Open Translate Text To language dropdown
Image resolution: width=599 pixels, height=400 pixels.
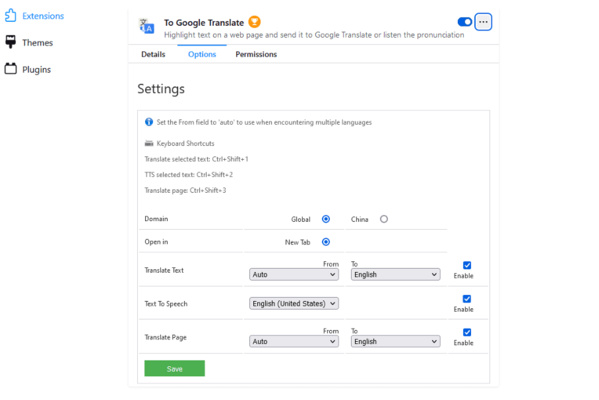(395, 274)
